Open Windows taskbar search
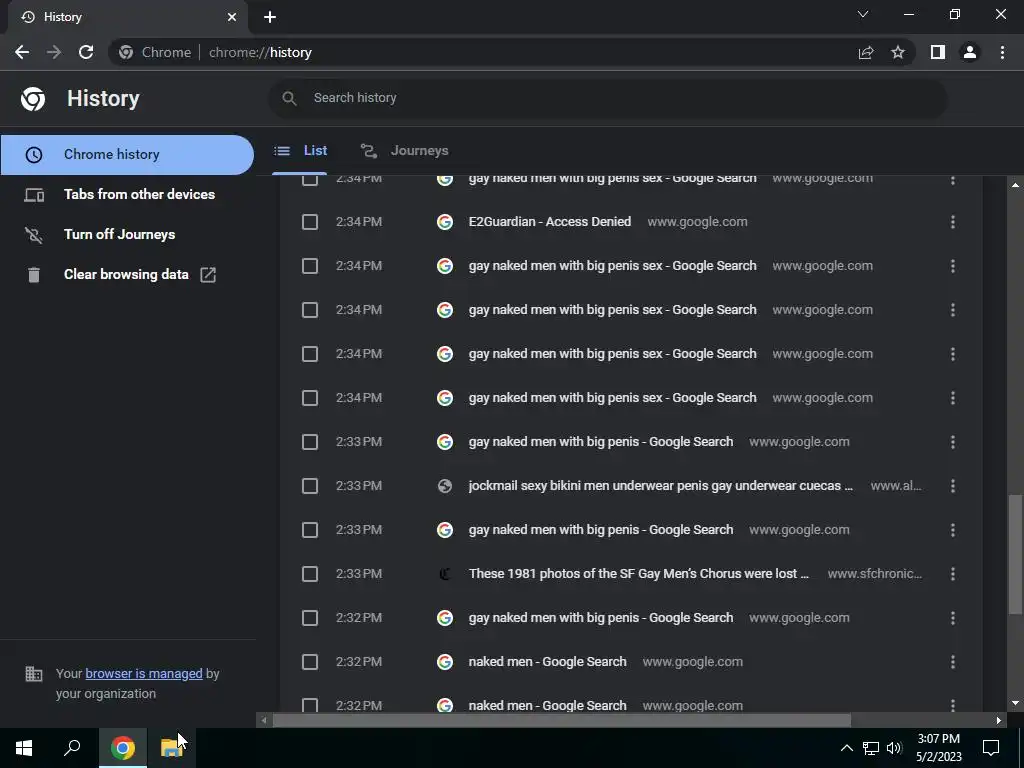Image resolution: width=1024 pixels, height=768 pixels. [x=72, y=748]
